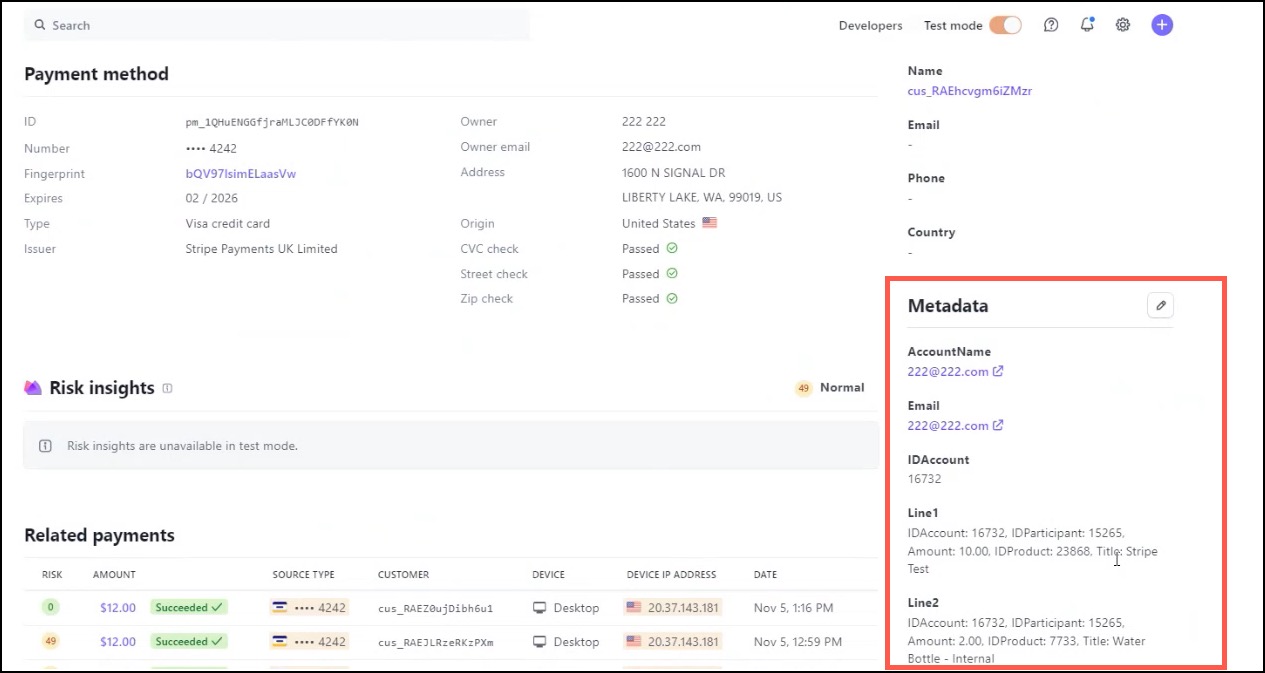Click the Radar Risk insights logo
This screenshot has height=673, width=1265.
point(33,388)
